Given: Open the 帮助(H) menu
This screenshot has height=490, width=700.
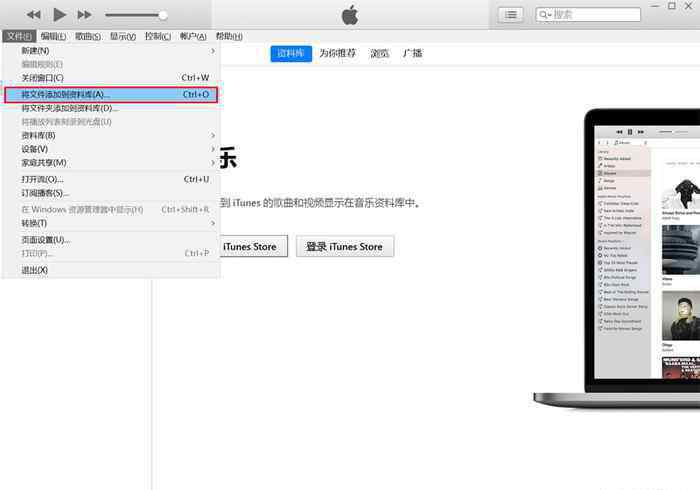Looking at the screenshot, I should pos(229,36).
